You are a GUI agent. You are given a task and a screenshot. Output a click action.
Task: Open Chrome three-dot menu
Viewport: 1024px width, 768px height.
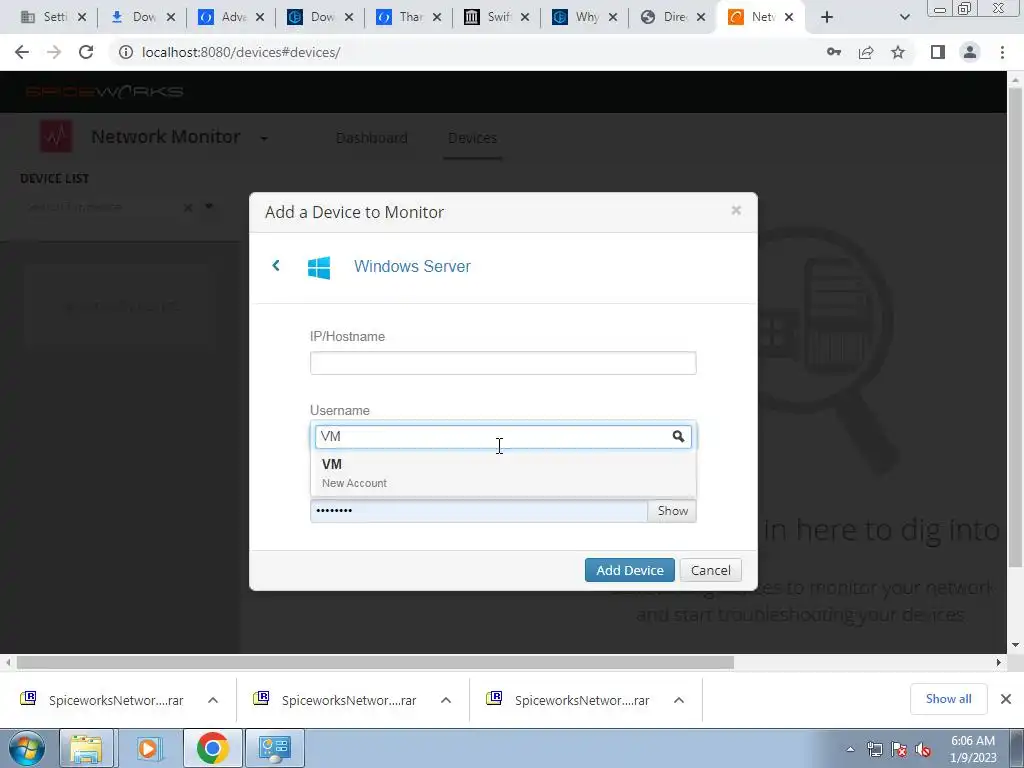tap(1002, 52)
